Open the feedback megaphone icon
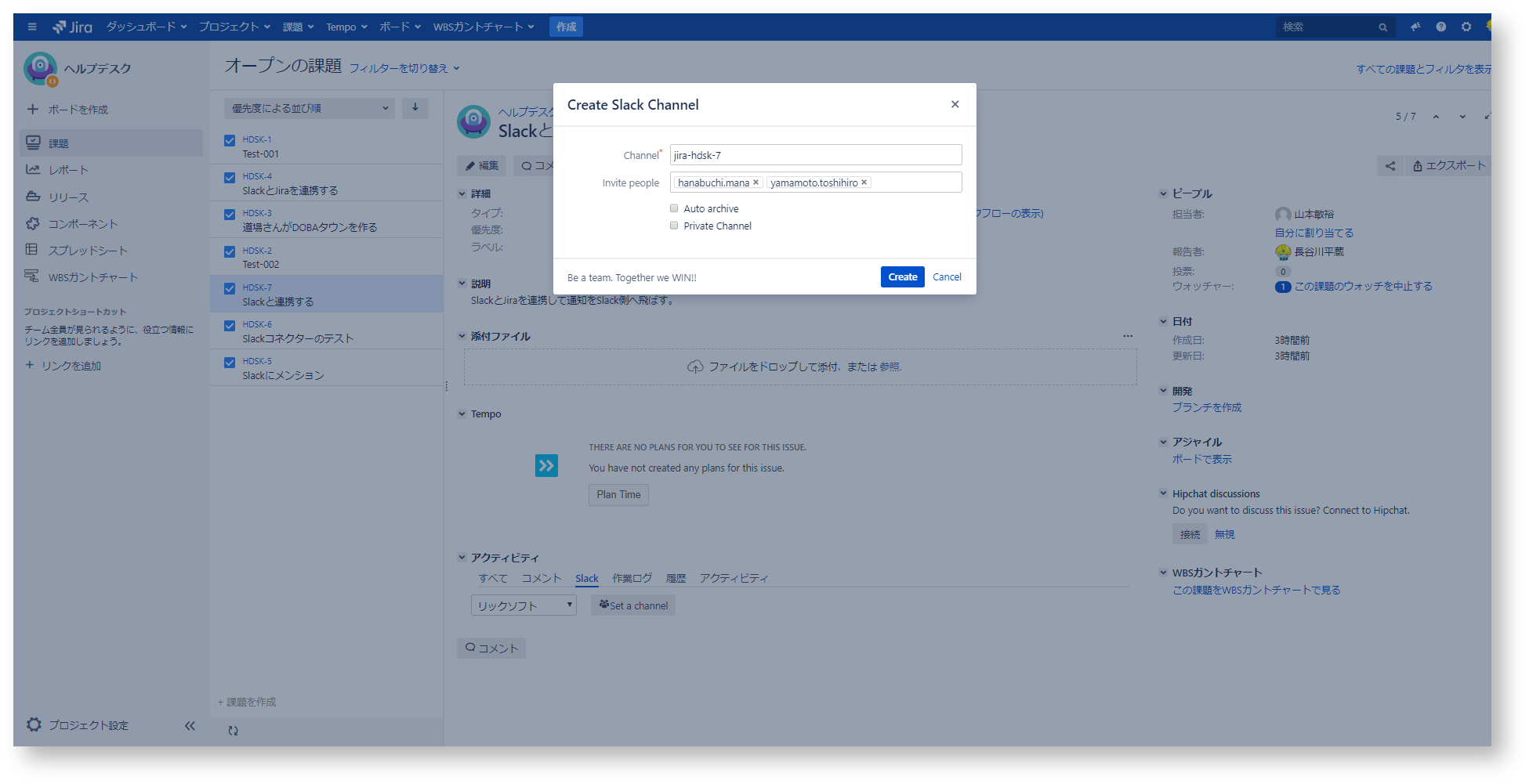 tap(1415, 27)
